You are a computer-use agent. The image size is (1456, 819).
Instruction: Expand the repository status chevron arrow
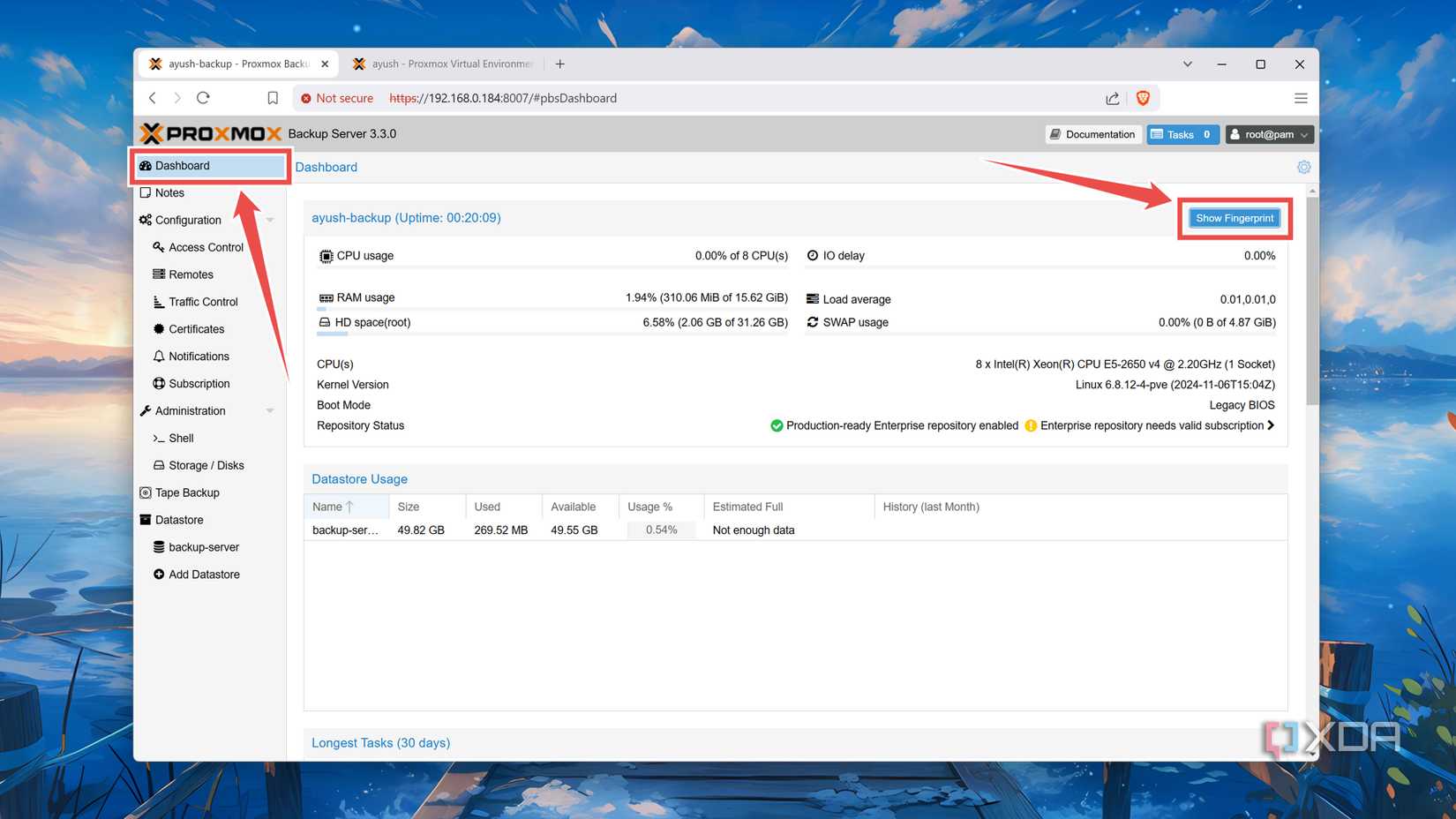1271,425
